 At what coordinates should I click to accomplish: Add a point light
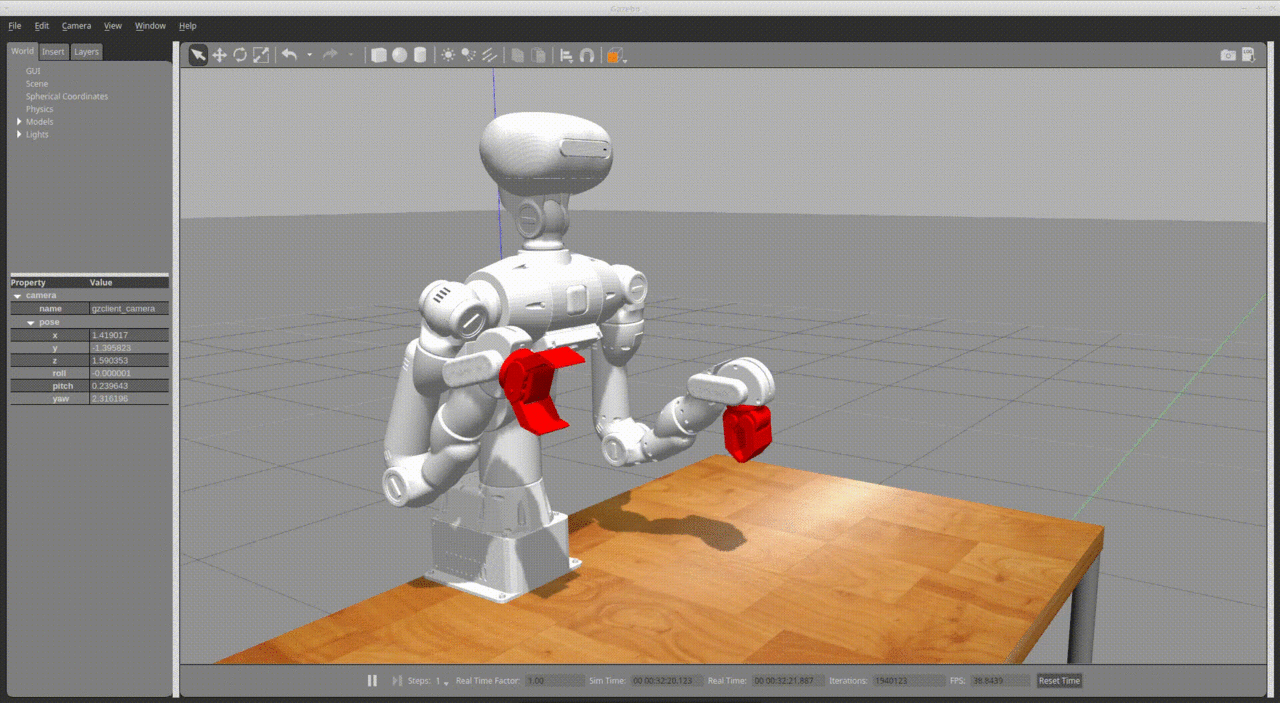(x=447, y=56)
